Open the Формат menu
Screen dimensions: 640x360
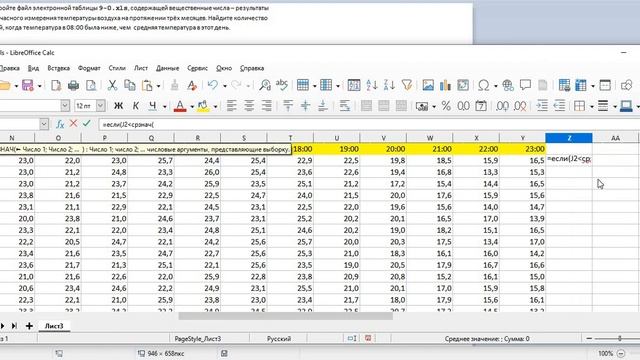89,68
